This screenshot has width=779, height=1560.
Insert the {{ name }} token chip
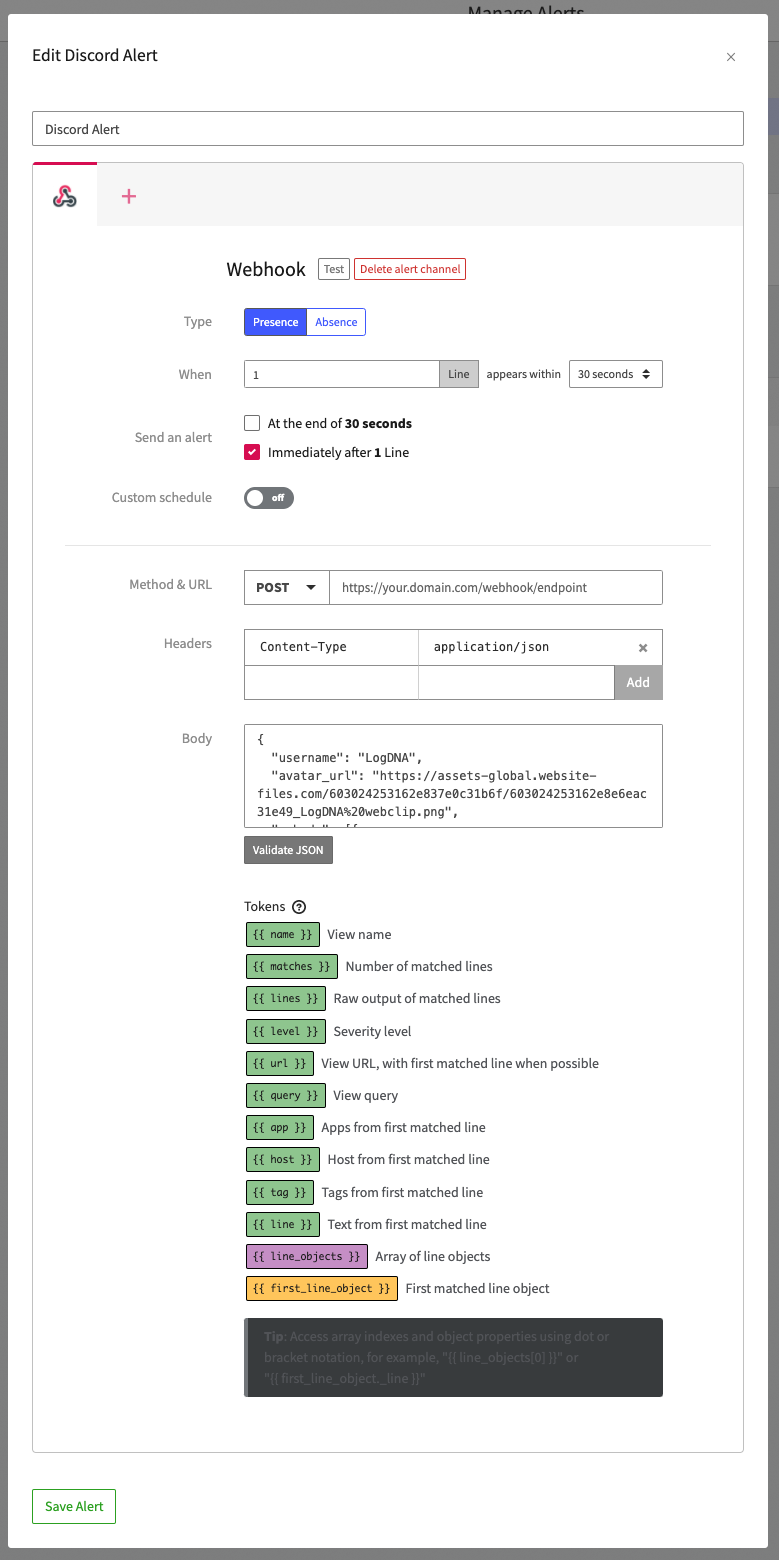(x=282, y=934)
